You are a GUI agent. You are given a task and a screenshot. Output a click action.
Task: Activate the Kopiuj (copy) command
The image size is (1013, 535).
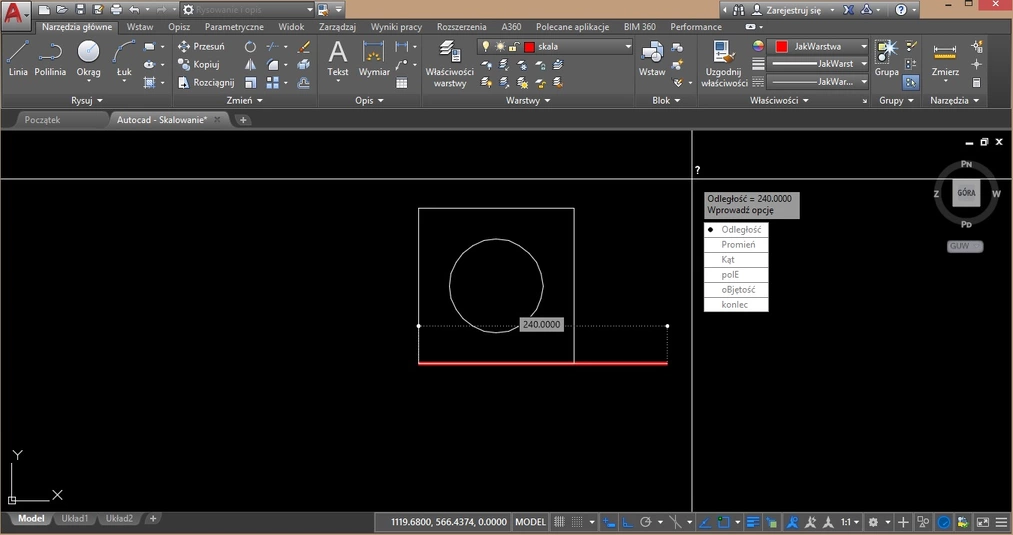[198, 65]
